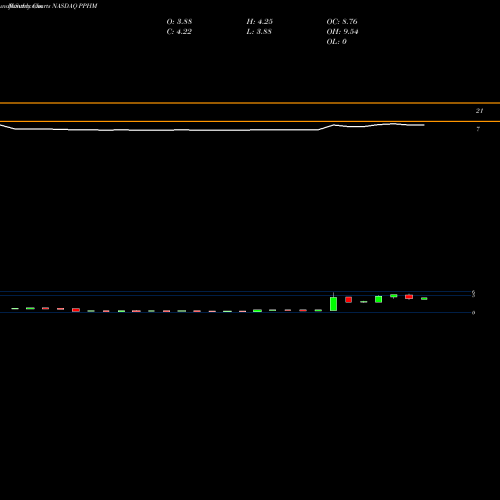Viewport: 500px width, 500px height.
Task: Click the tallest green candlestick
Action: (x=333, y=304)
